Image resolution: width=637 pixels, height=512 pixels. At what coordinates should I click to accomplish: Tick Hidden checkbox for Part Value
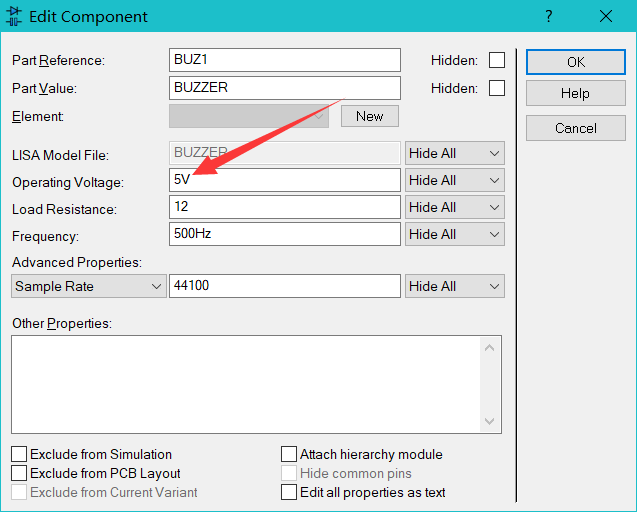point(497,88)
